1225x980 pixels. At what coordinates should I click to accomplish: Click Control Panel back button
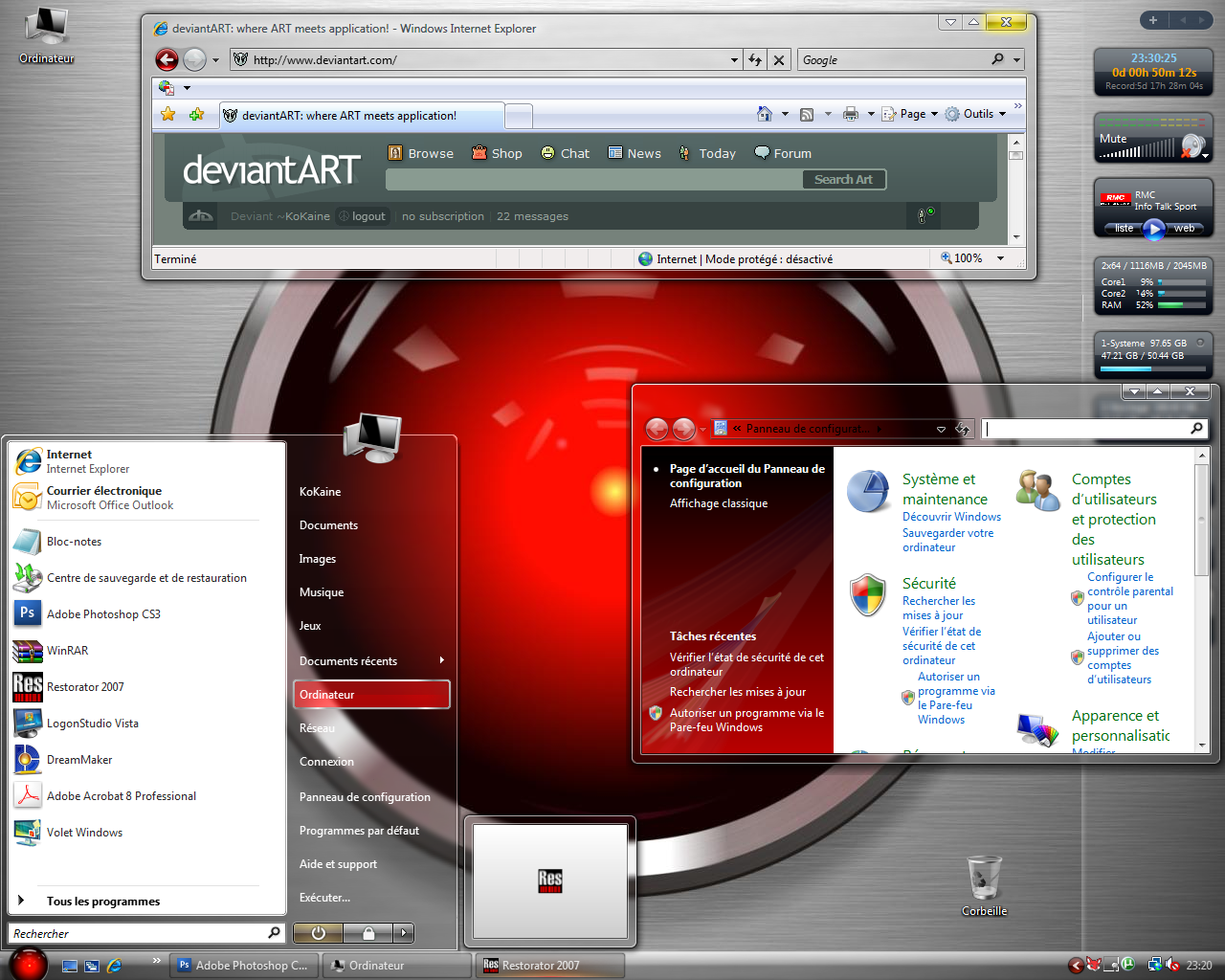(657, 429)
